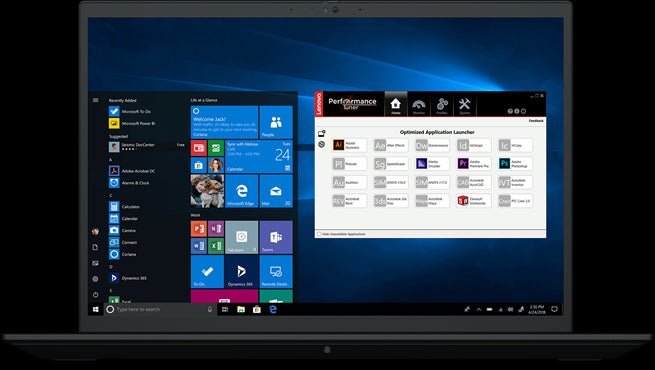Launch PTC Creo from the launcher
The width and height of the screenshot is (655, 370).
tap(515, 201)
